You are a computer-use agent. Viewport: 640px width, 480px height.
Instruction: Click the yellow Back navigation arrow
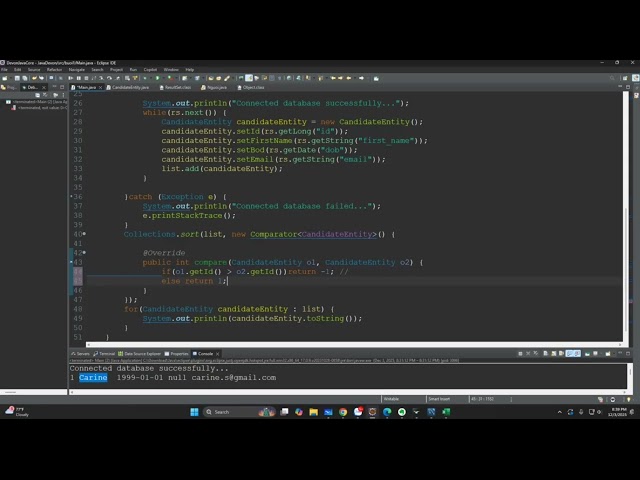tap(349, 78)
